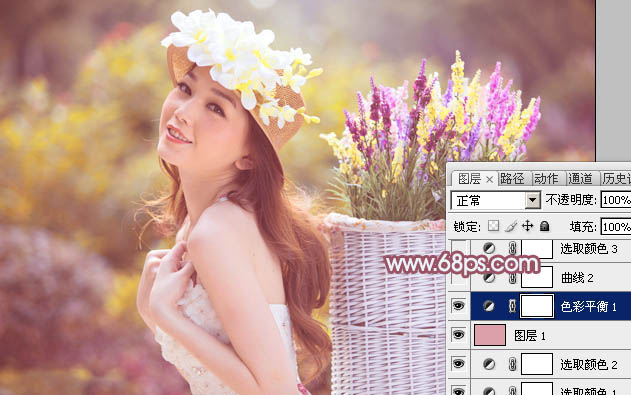The width and height of the screenshot is (631, 395).
Task: Select the layer named 选取颜色 2
Action: coord(589,365)
